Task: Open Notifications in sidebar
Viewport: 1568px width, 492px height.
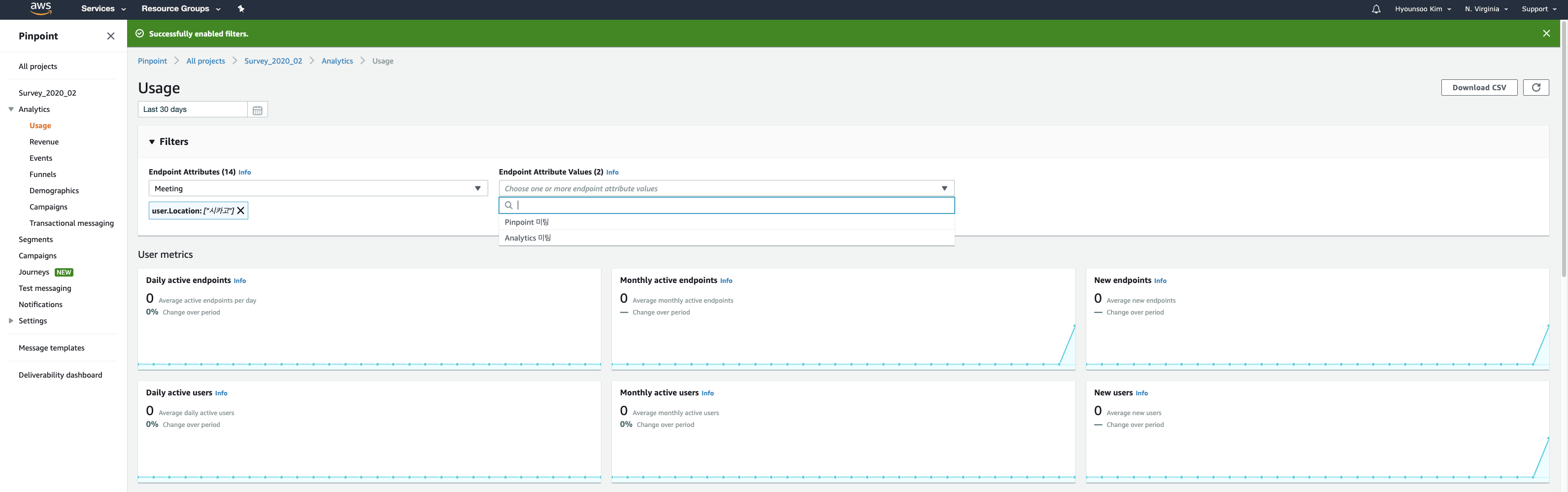Action: click(41, 305)
